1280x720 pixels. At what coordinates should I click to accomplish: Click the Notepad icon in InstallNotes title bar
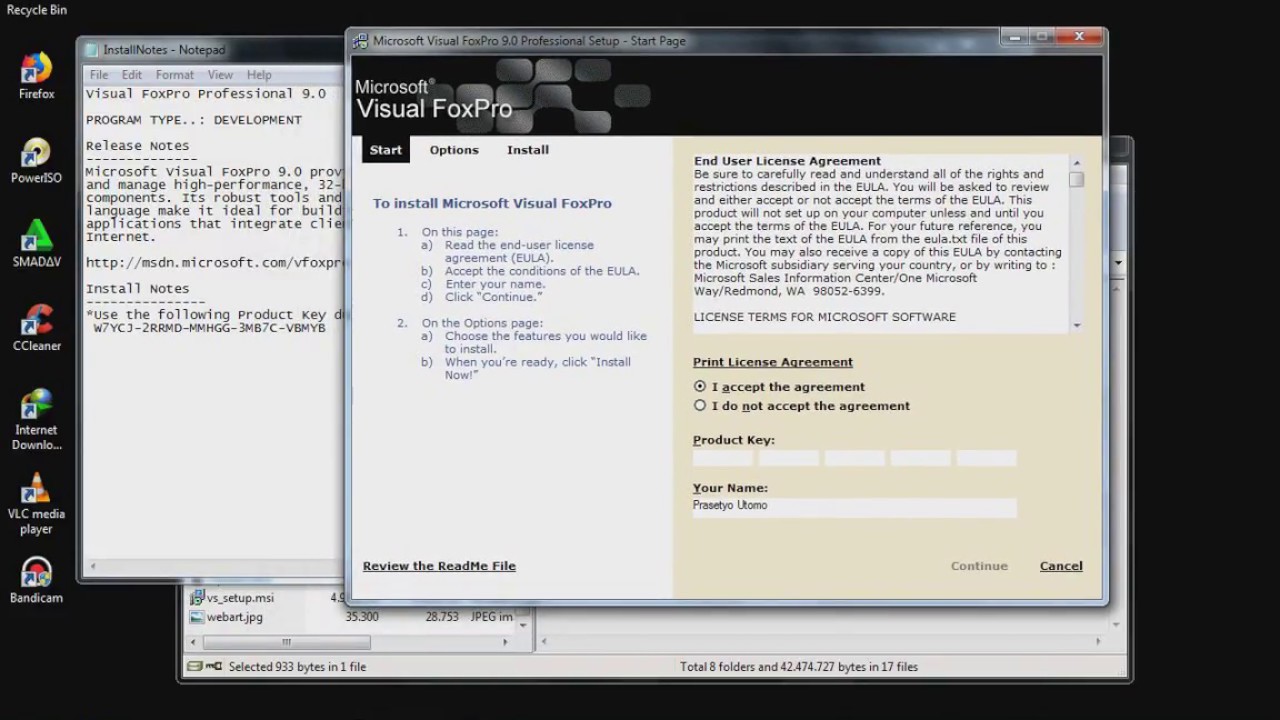coord(93,50)
